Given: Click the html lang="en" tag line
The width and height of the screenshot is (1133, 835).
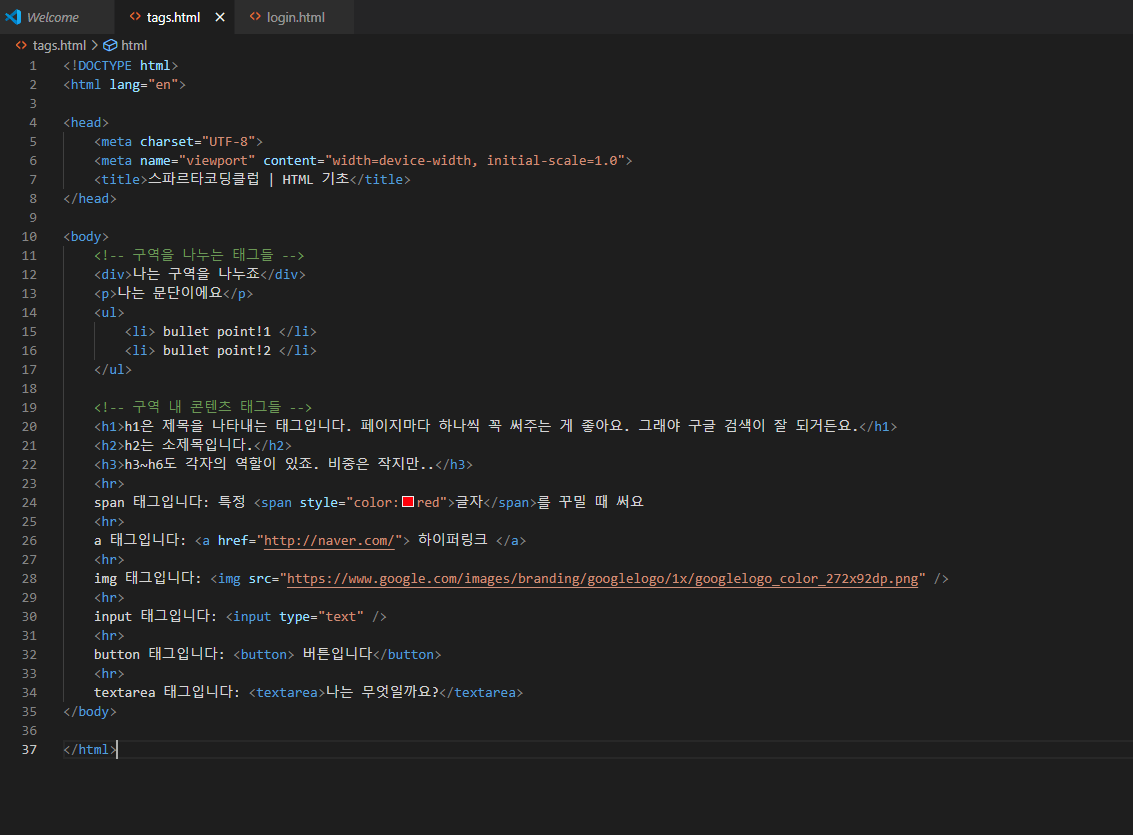Looking at the screenshot, I should pos(124,85).
